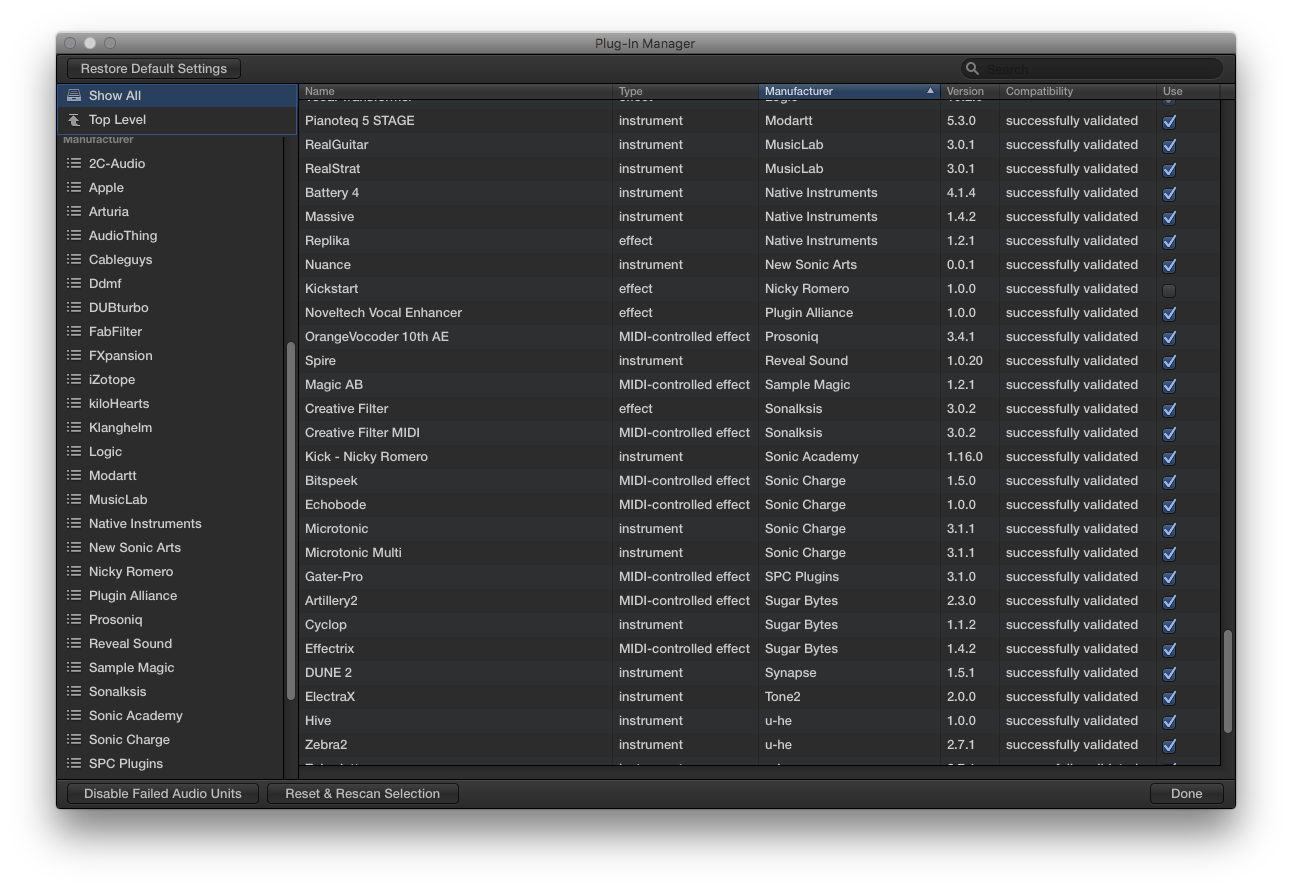Screen dimensions: 1292x889
Task: Click the manufacturer sidebar scrollbar thumb
Action: pos(291,521)
